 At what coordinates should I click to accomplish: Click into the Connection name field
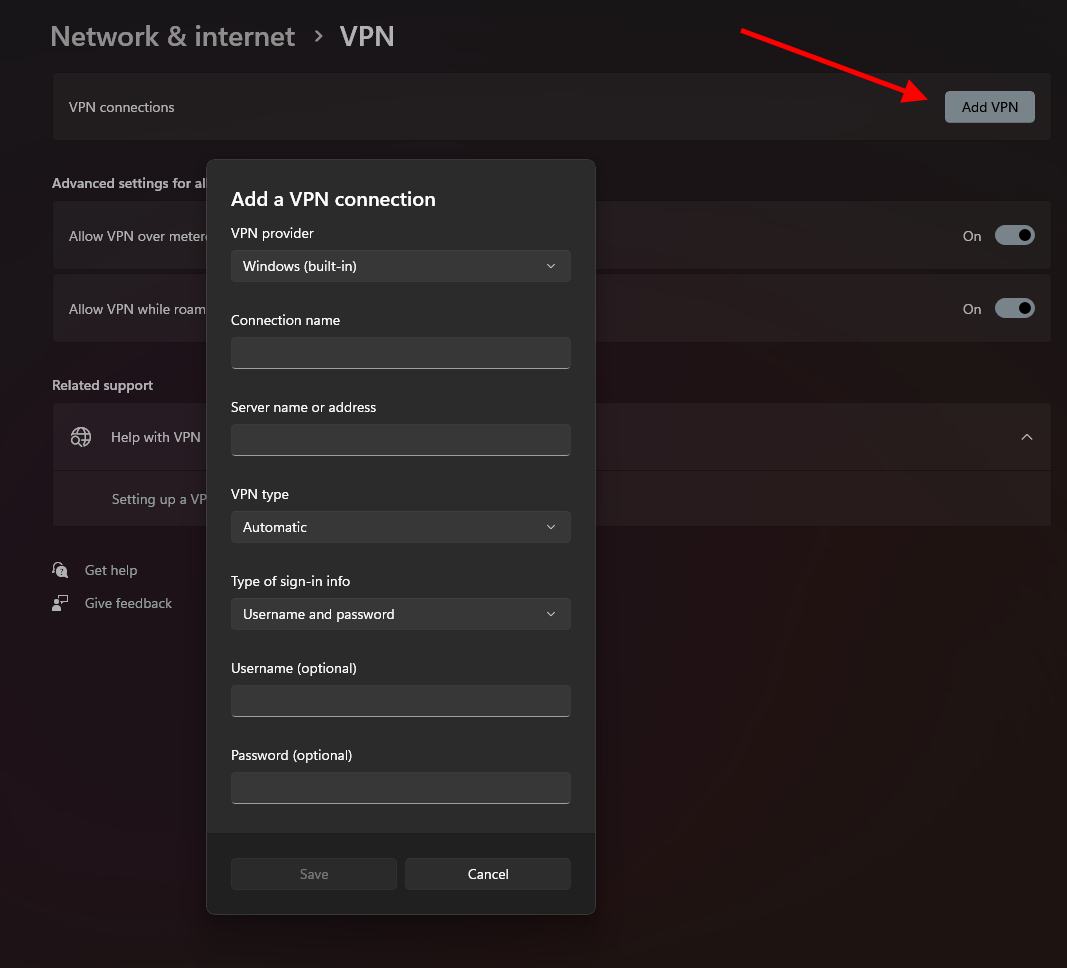coord(400,353)
